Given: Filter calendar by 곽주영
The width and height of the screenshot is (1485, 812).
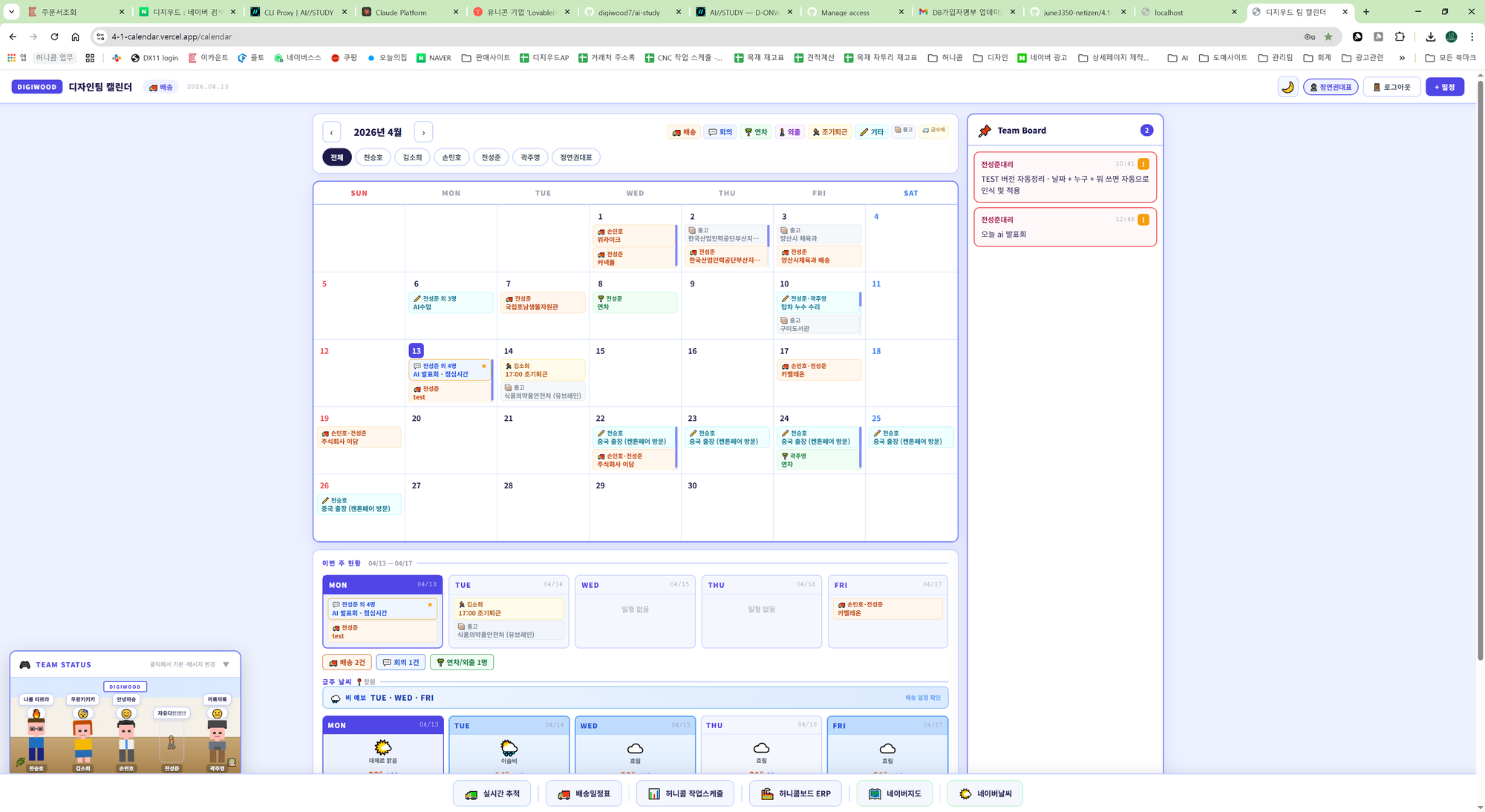Looking at the screenshot, I should pos(530,157).
